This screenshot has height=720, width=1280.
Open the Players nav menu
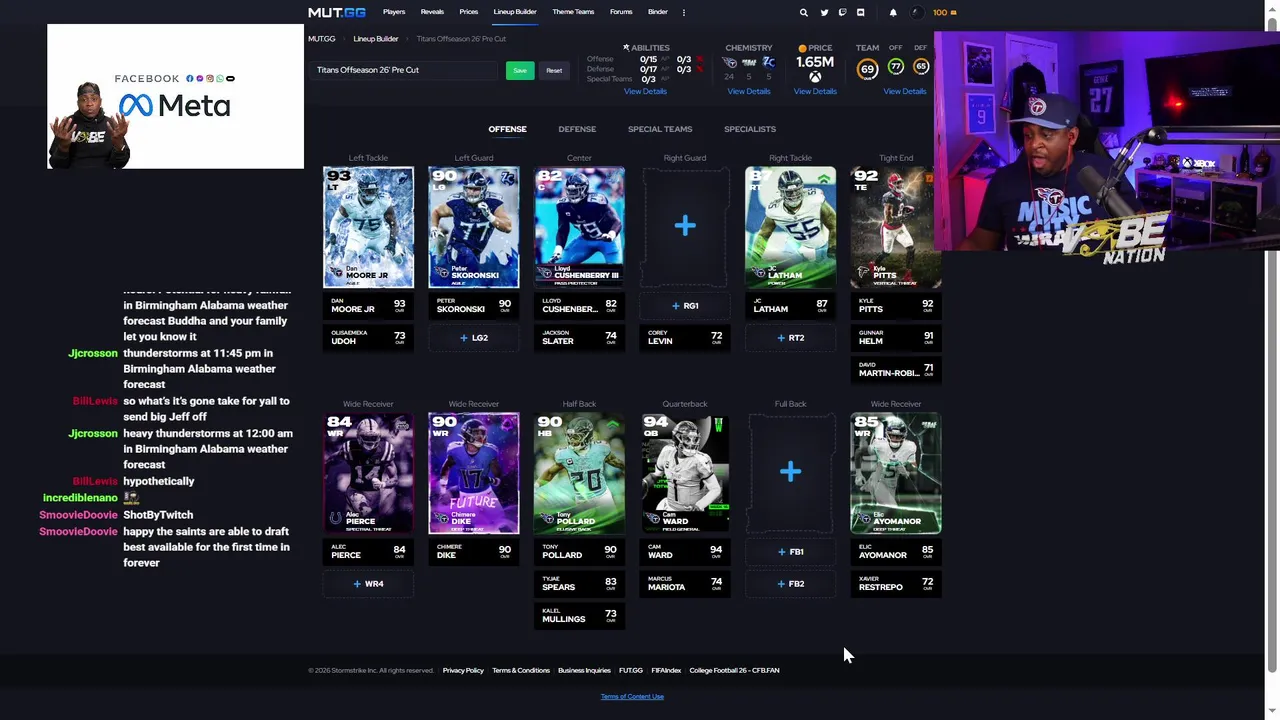pyautogui.click(x=394, y=12)
